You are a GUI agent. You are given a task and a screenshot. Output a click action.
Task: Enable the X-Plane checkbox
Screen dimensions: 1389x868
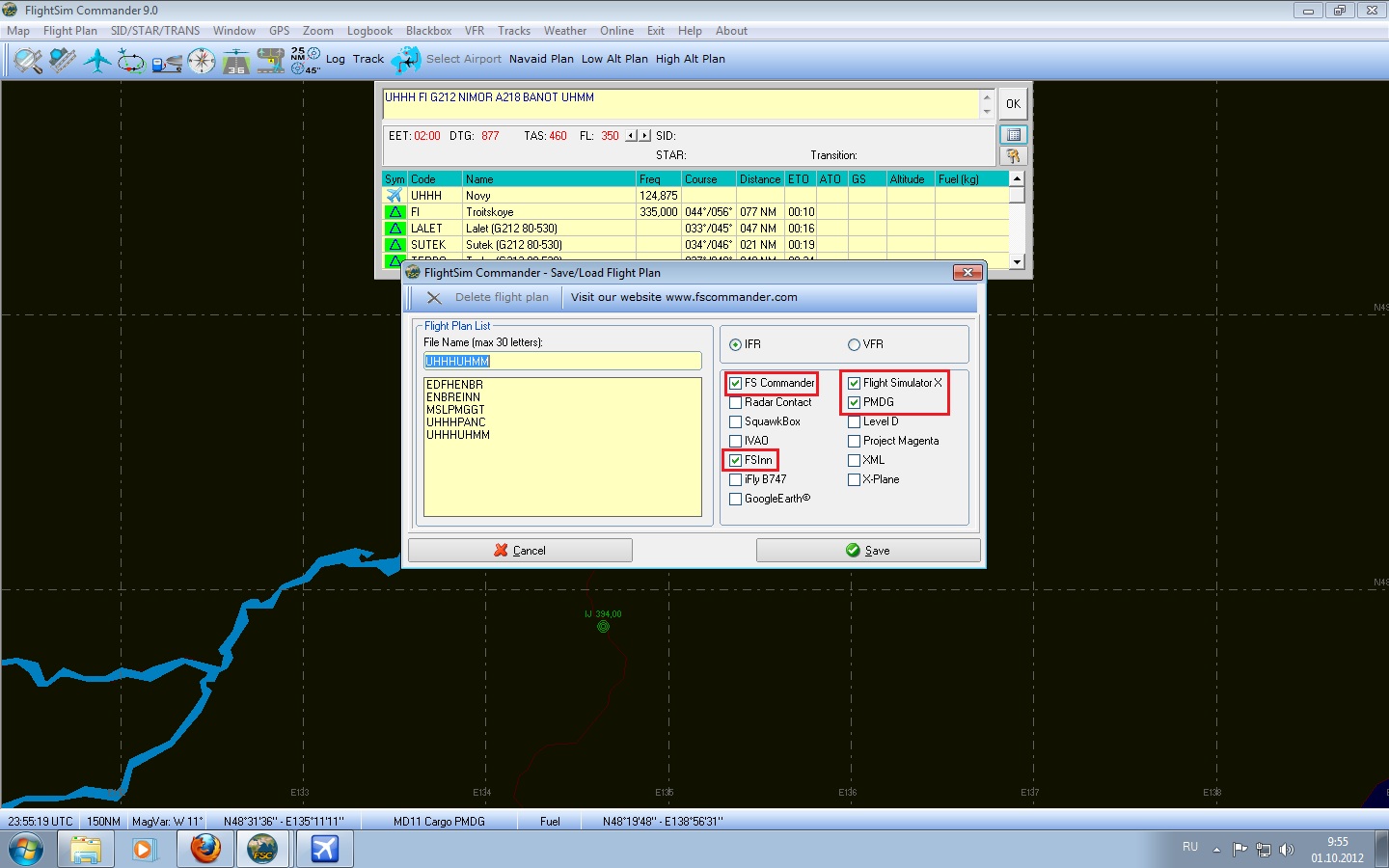855,479
